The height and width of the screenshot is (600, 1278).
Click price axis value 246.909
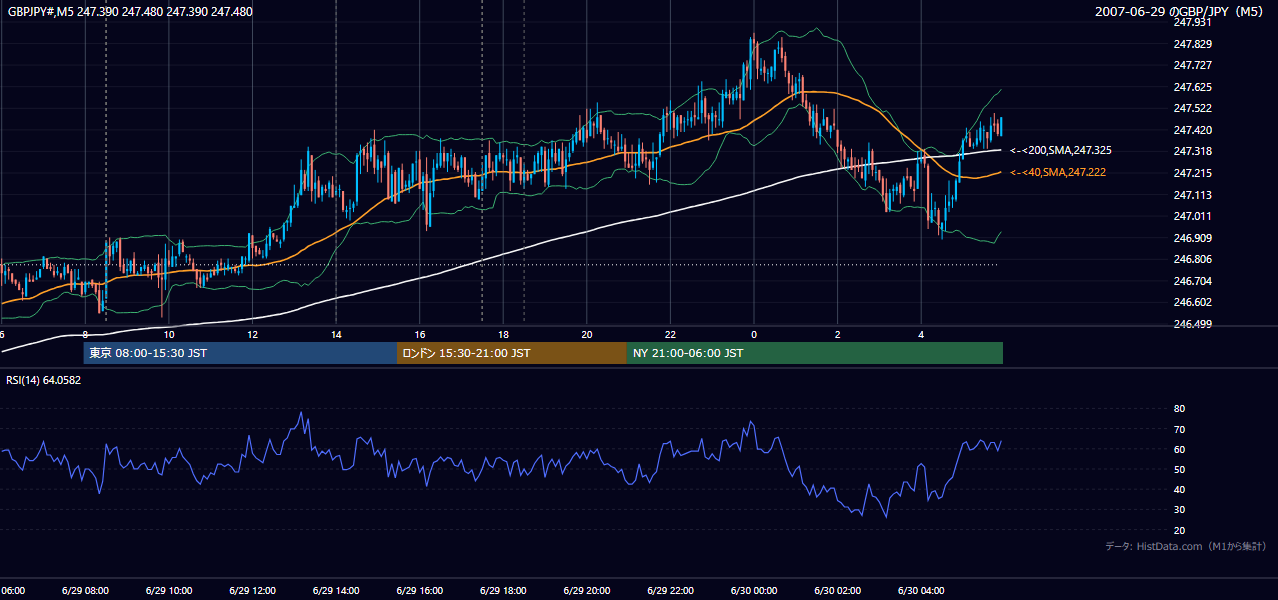point(1192,238)
